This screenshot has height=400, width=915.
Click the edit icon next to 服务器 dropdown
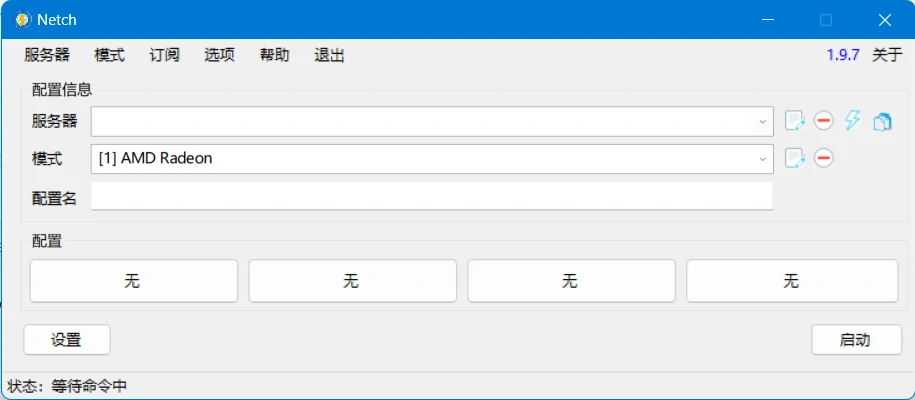pyautogui.click(x=795, y=121)
